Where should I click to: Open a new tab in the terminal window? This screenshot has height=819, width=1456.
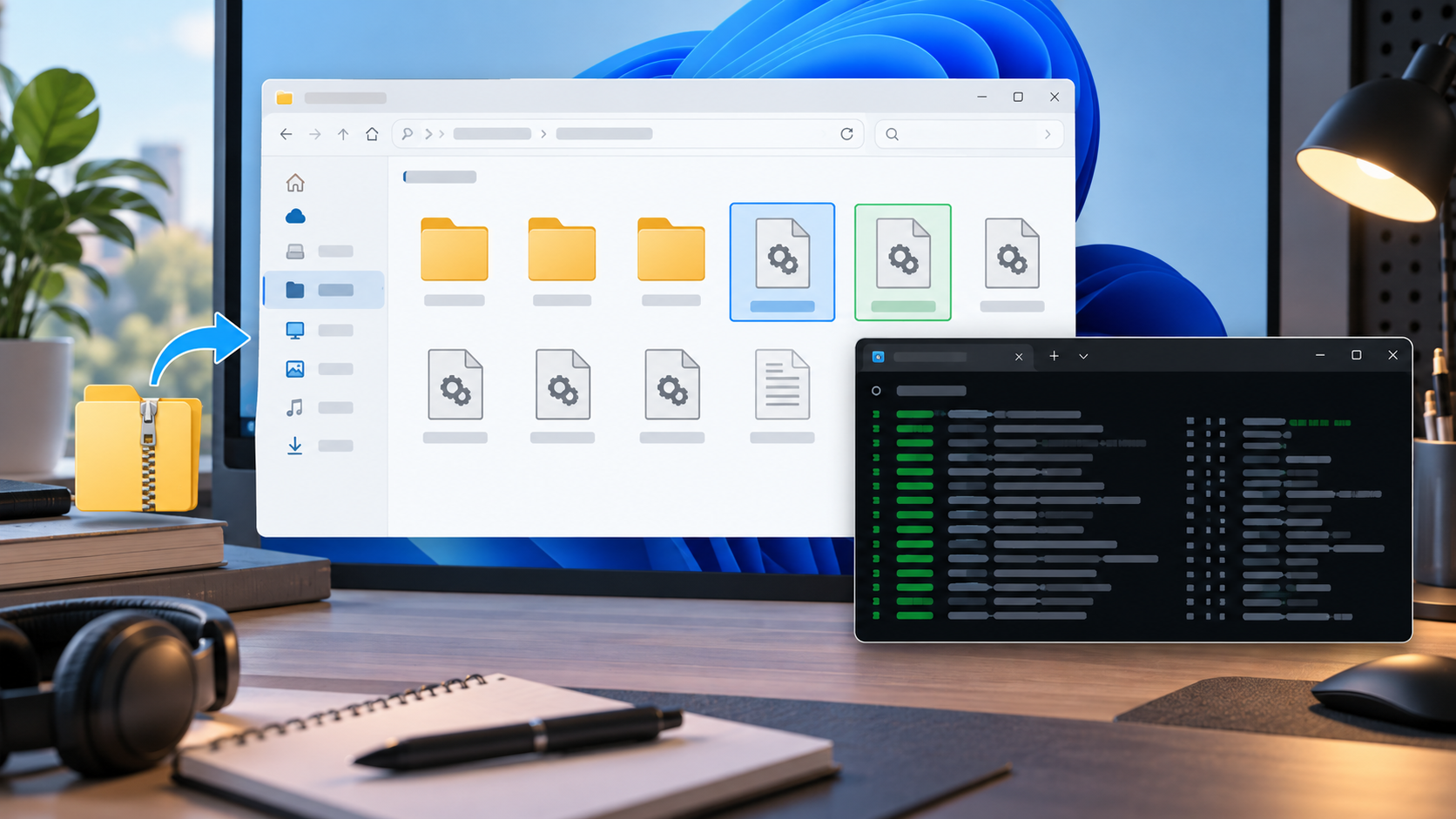[x=1054, y=356]
